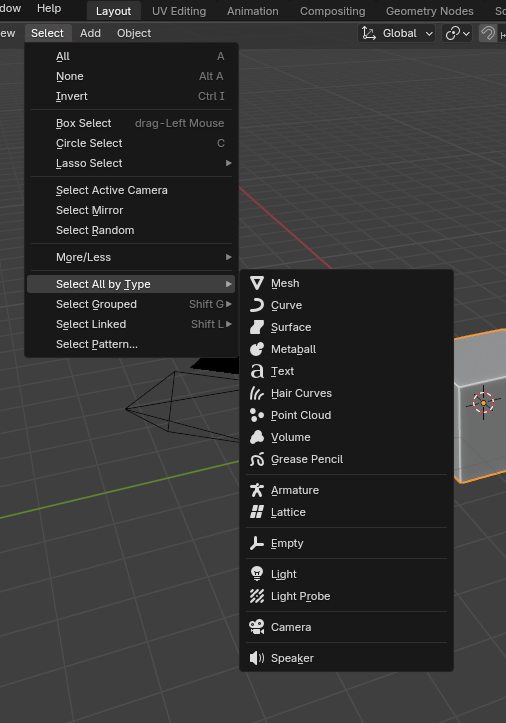Open the Object menu
Screen dimensions: 506x723
[134, 33]
